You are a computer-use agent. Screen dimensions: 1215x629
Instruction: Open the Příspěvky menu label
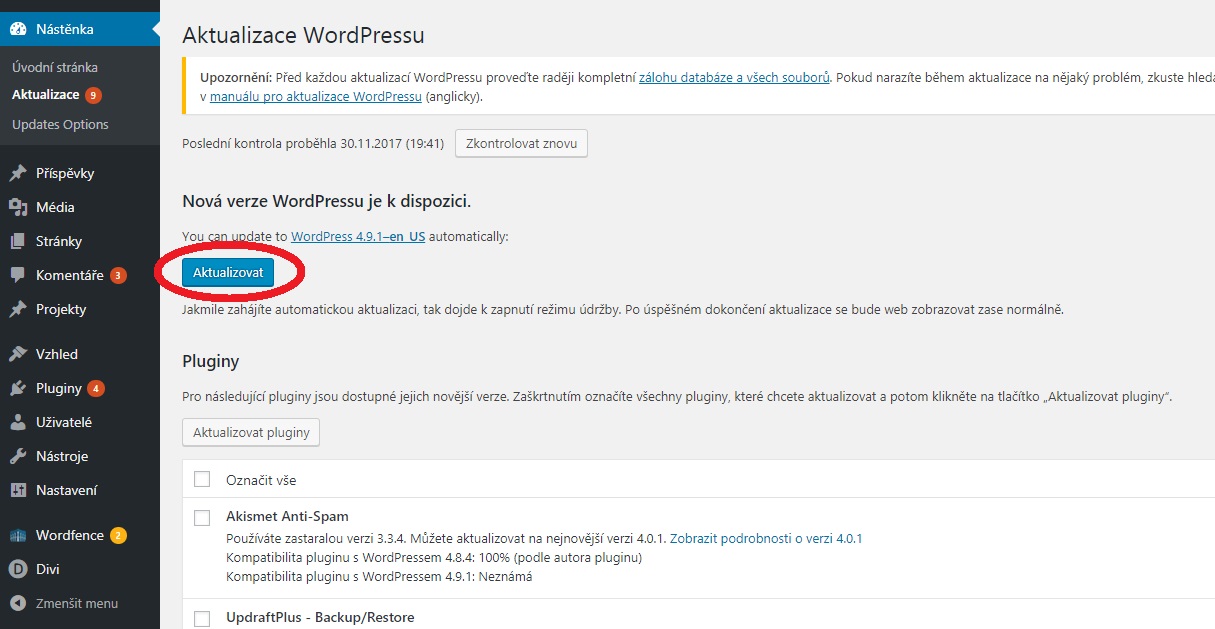pos(65,173)
